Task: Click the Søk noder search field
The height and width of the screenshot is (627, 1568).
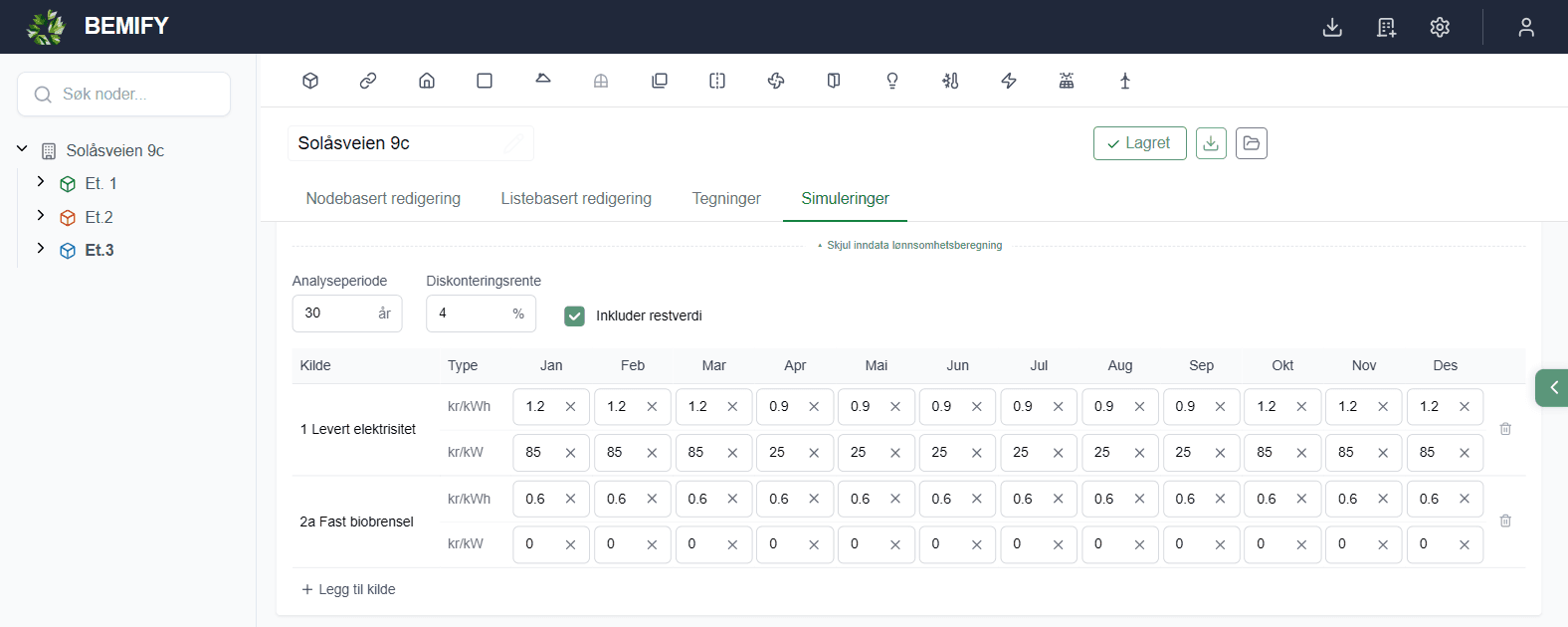Action: [x=124, y=94]
